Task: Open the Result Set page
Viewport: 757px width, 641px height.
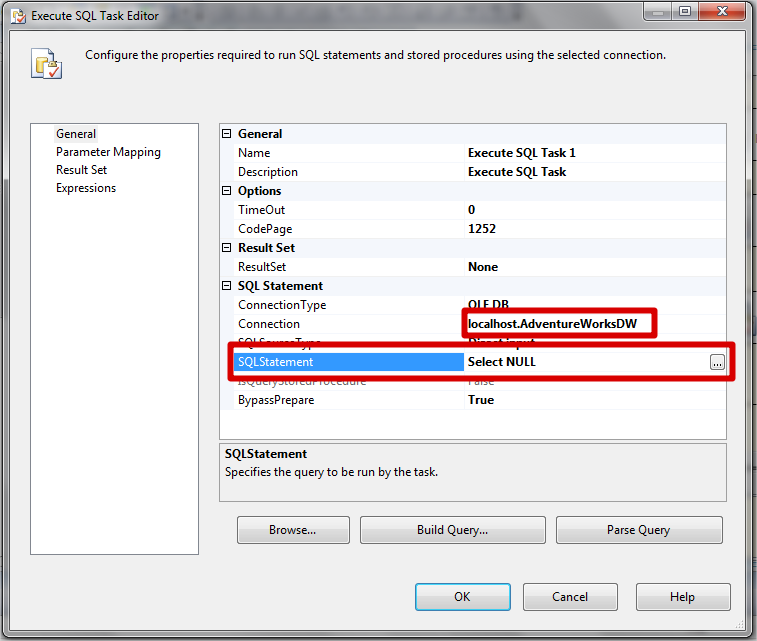Action: coord(81,170)
